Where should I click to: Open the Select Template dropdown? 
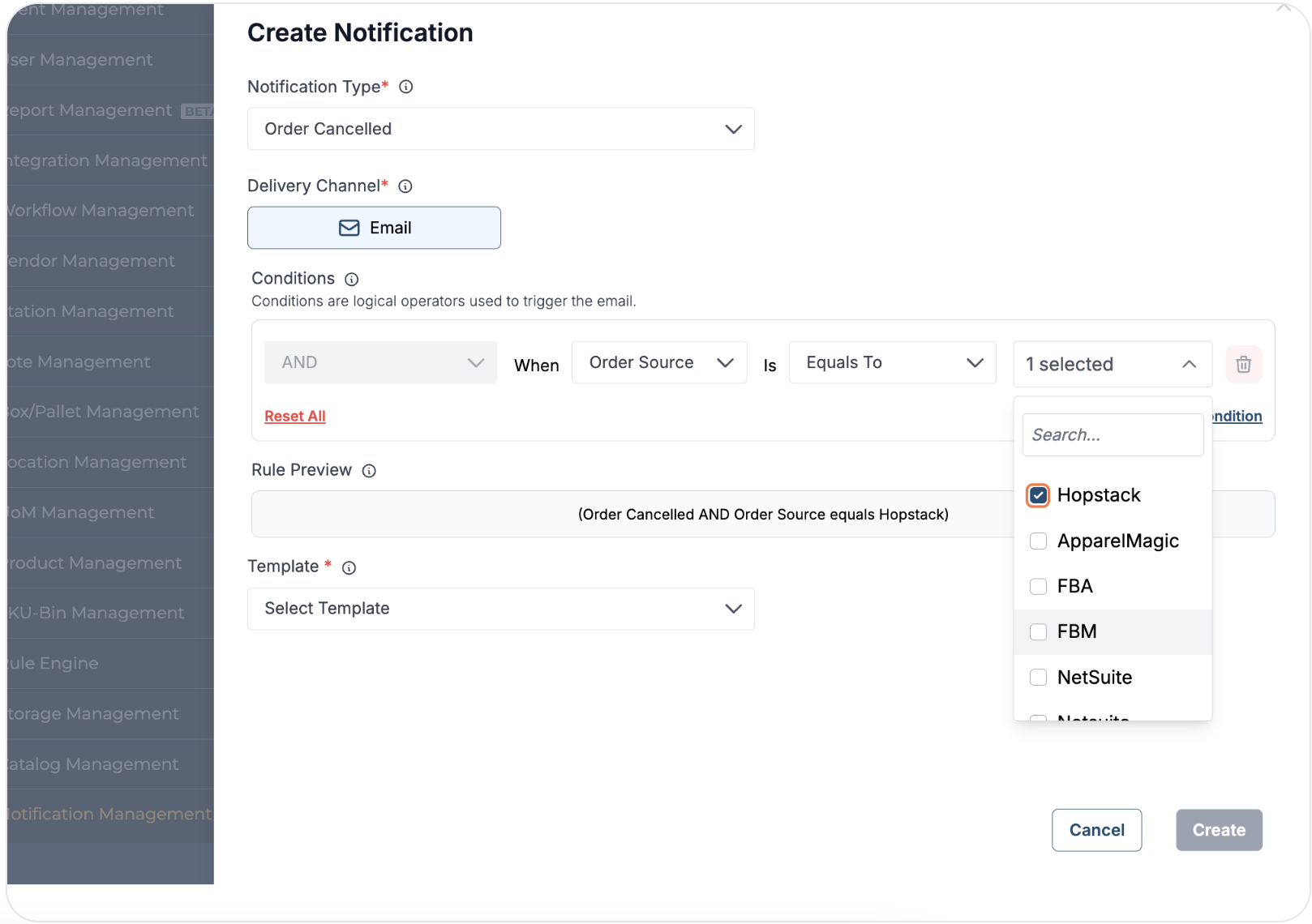pyautogui.click(x=500, y=609)
